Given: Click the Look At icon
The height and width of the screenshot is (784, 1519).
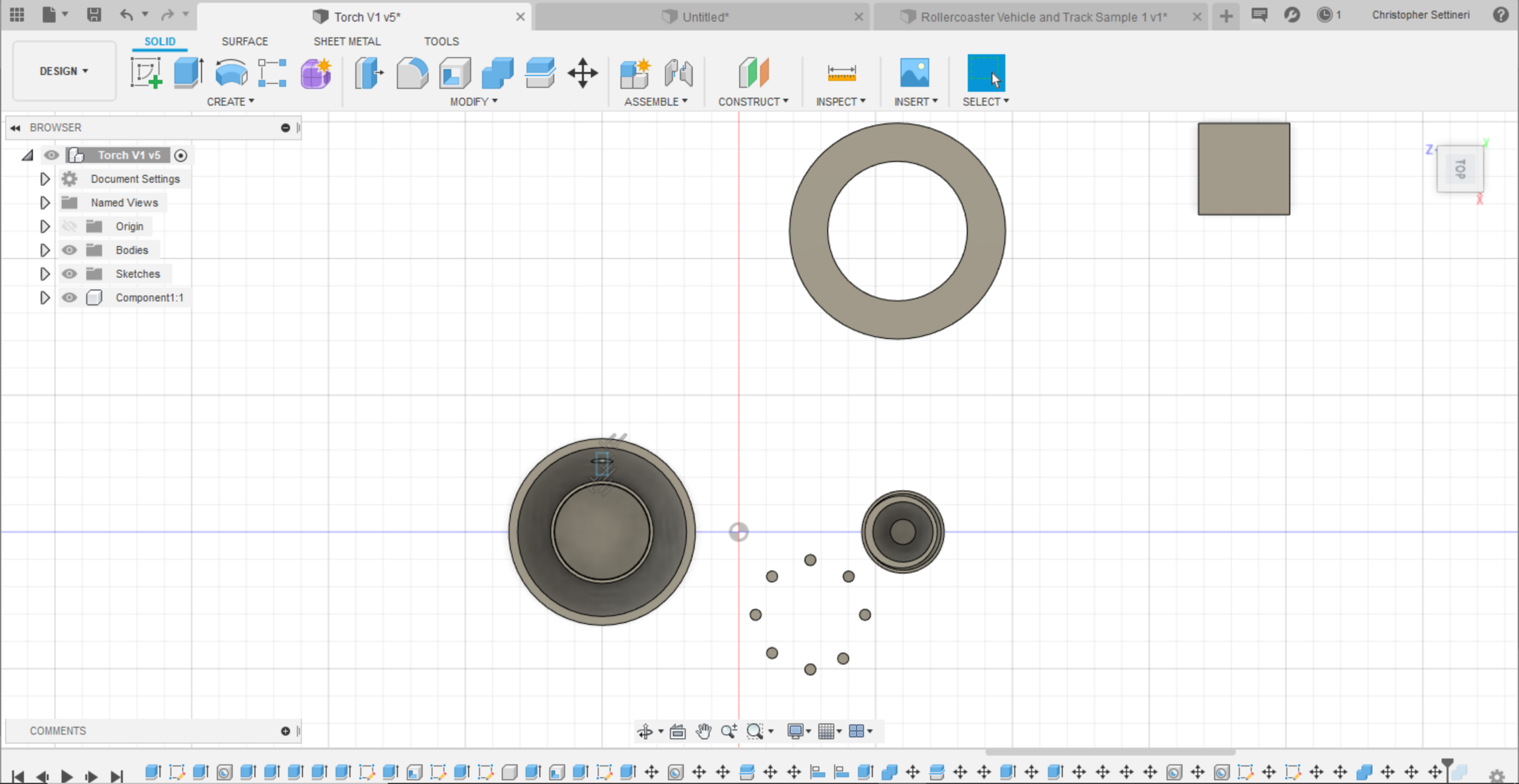Looking at the screenshot, I should 677,731.
